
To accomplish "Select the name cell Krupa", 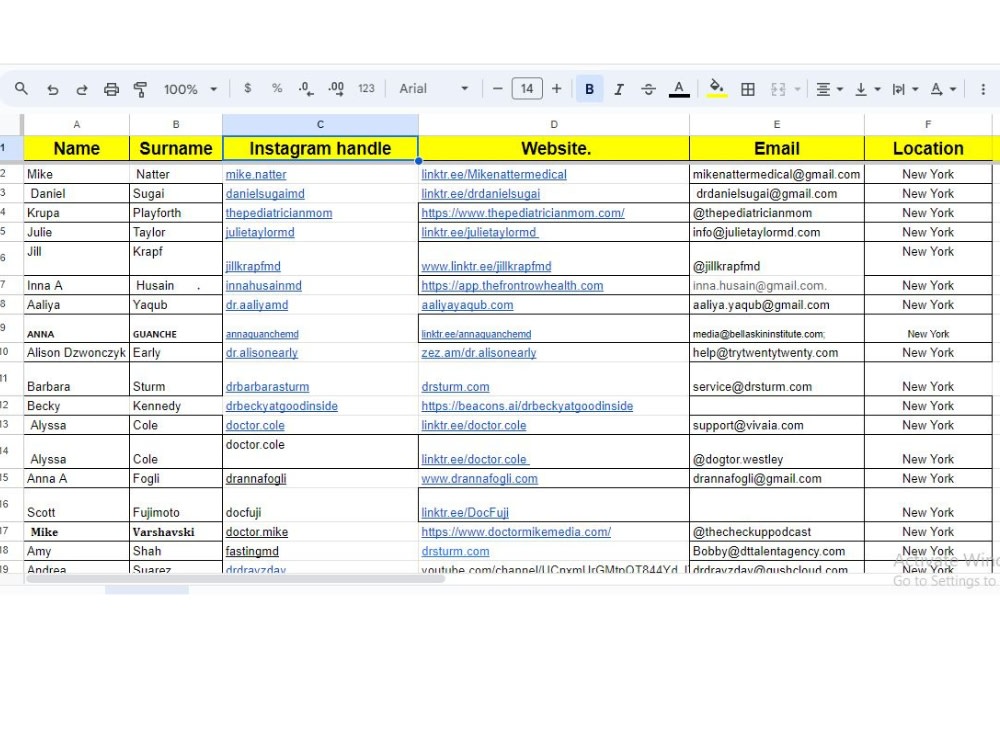I will (77, 213).
